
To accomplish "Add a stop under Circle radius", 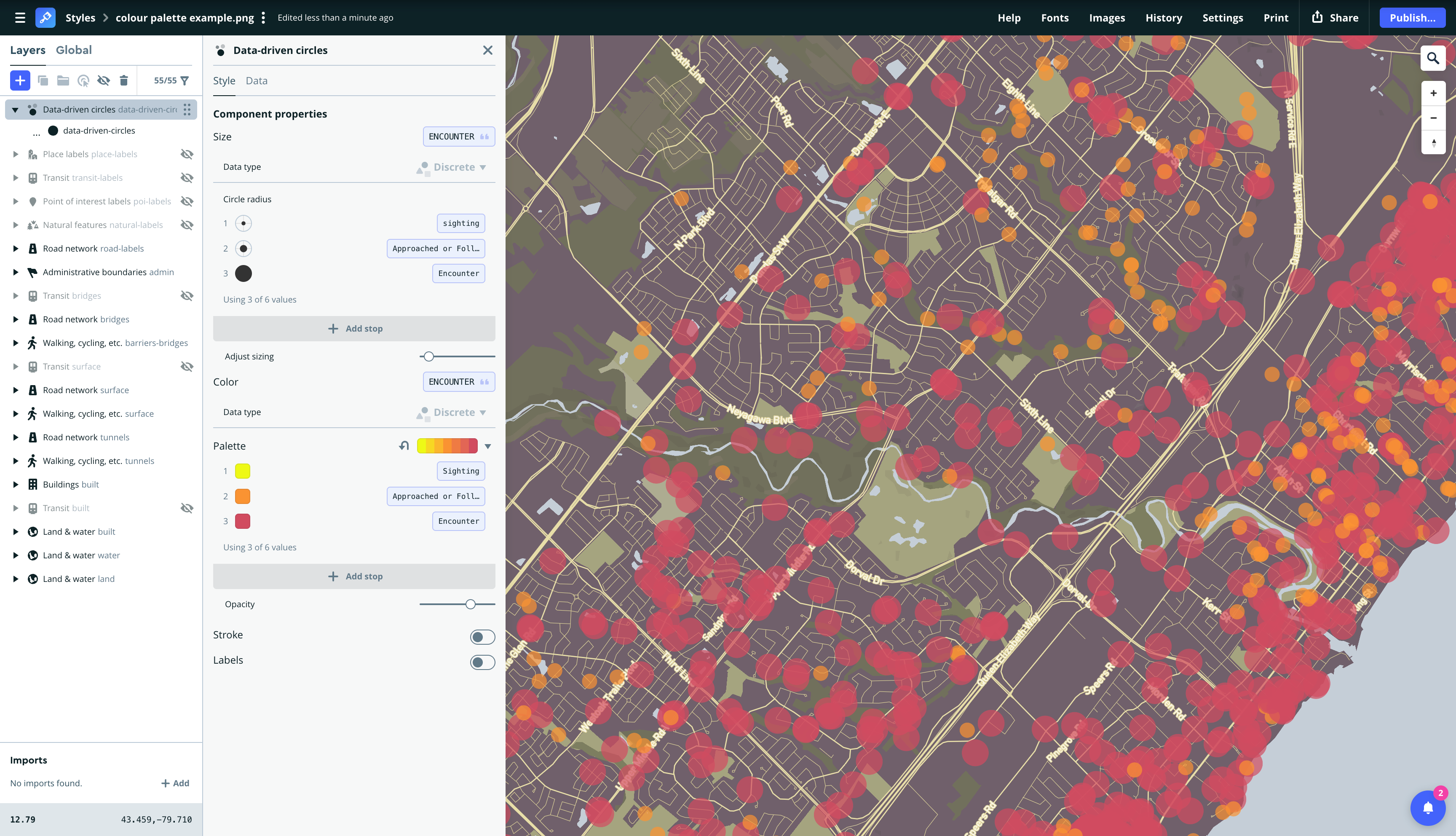I will (x=354, y=328).
